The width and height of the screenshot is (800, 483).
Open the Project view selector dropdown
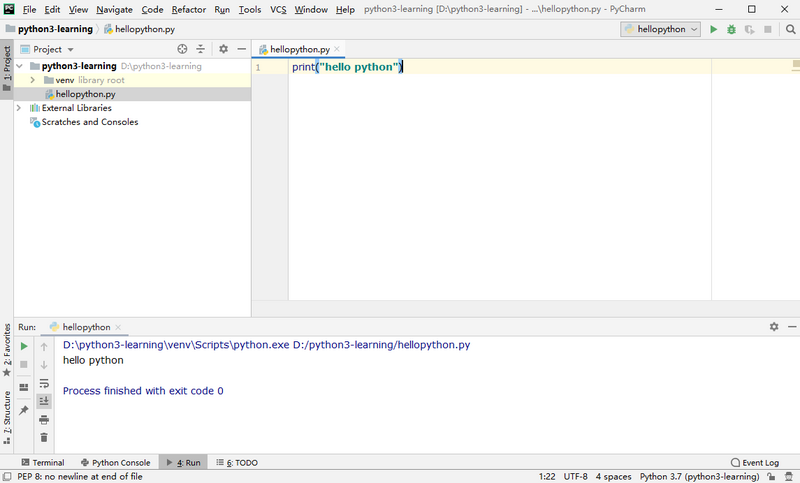pos(47,49)
